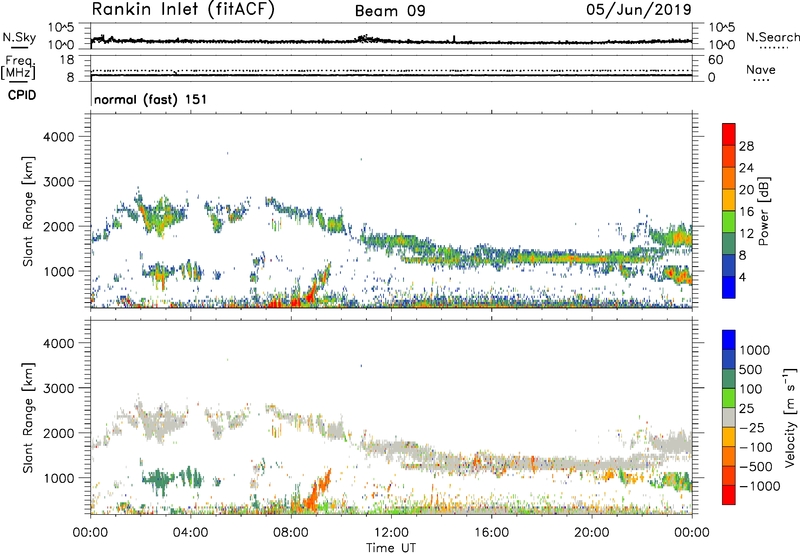Screen dimensions: 800x554
Task: Click the red power streak near 09:00
Action: [312, 291]
